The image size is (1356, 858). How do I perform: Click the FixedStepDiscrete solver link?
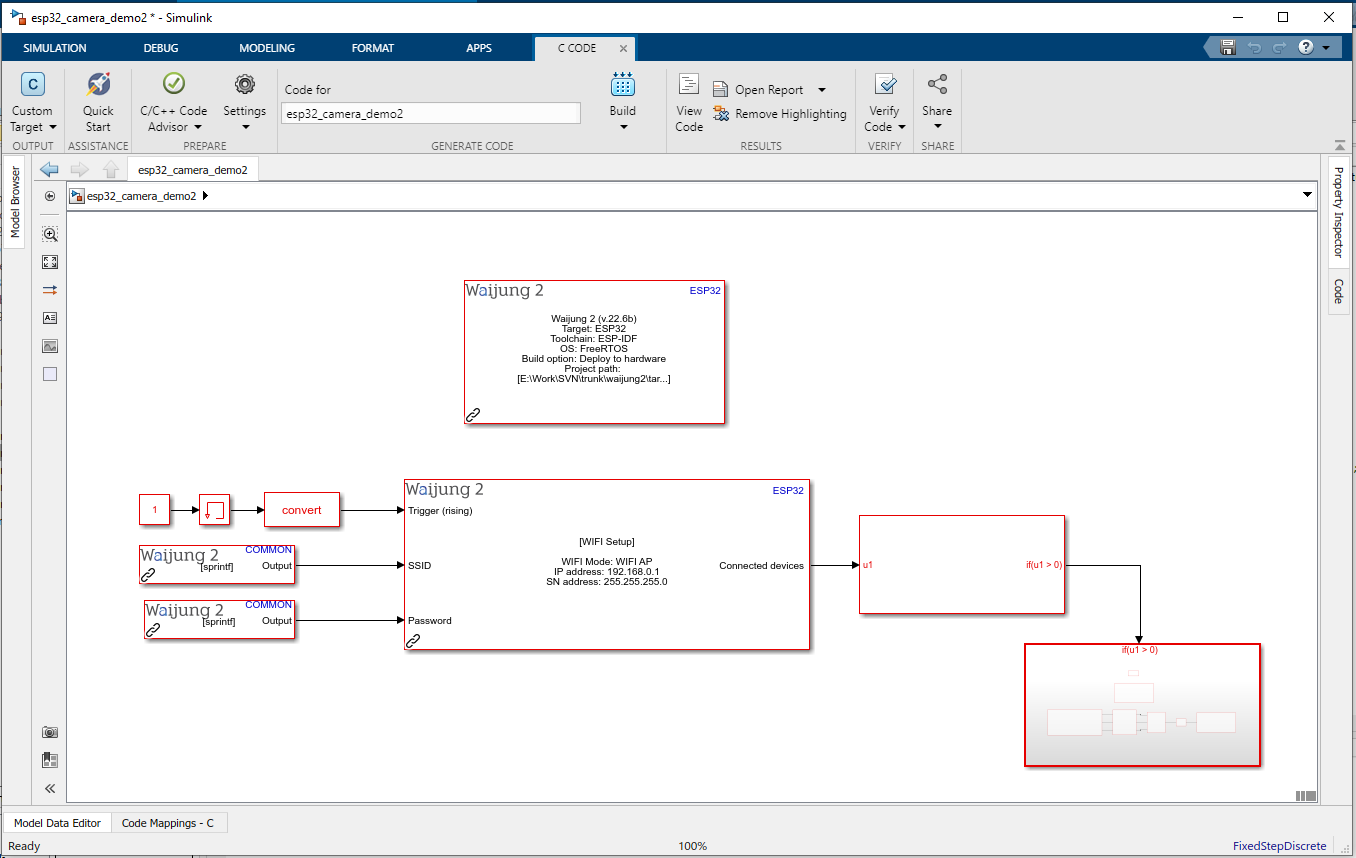[1279, 846]
